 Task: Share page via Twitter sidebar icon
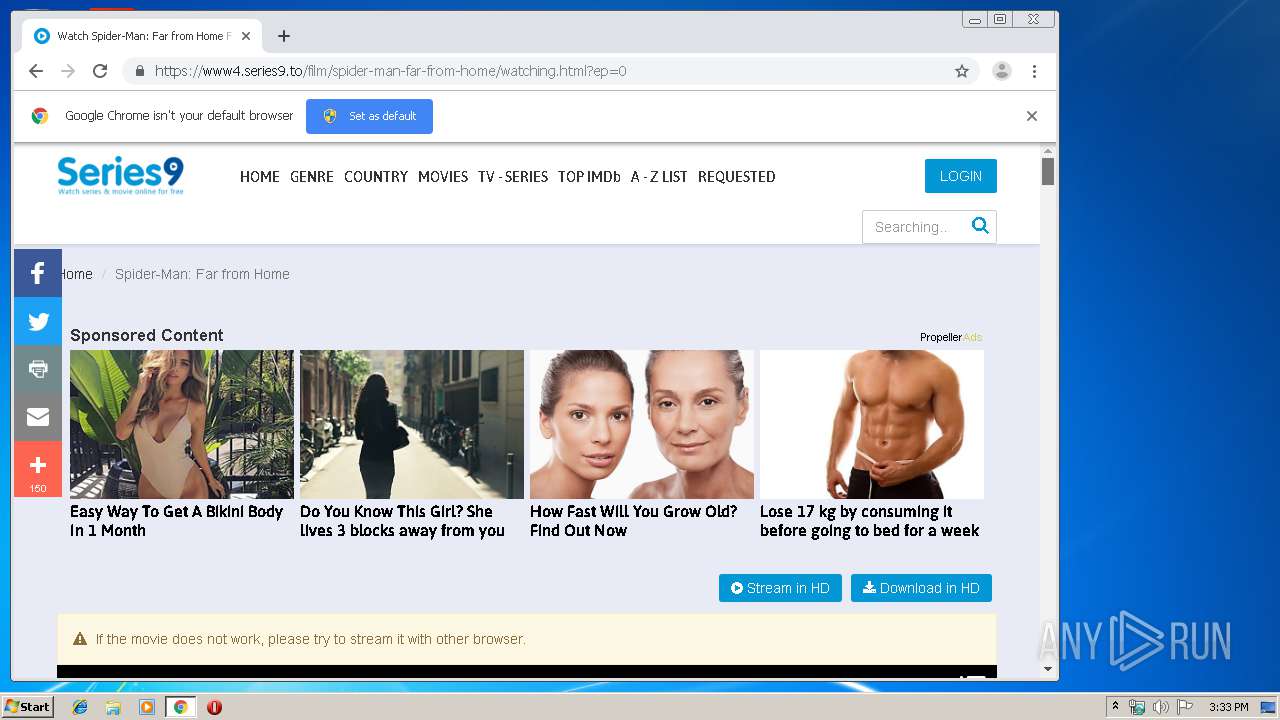(38, 321)
